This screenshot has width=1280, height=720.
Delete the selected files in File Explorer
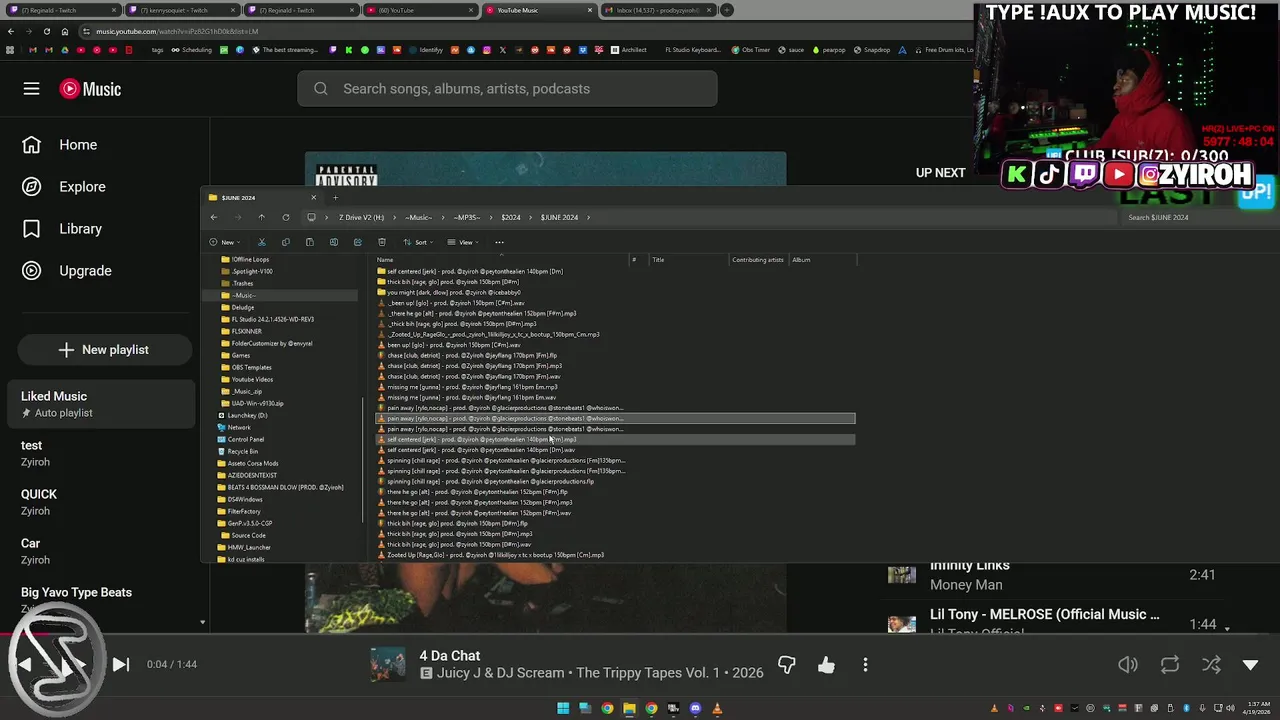(382, 242)
